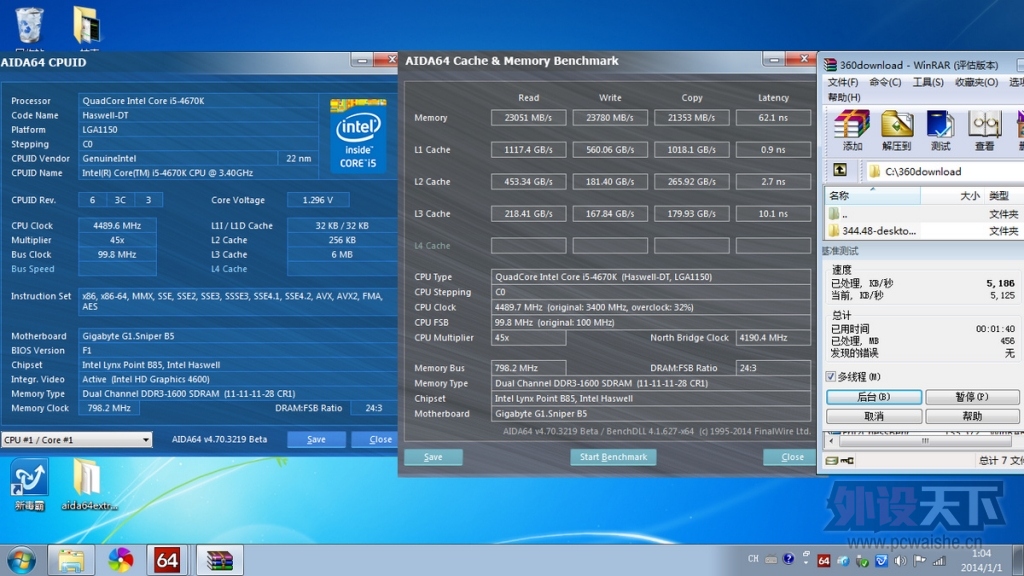
Task: Click the Start Benchmark button
Action: point(613,457)
